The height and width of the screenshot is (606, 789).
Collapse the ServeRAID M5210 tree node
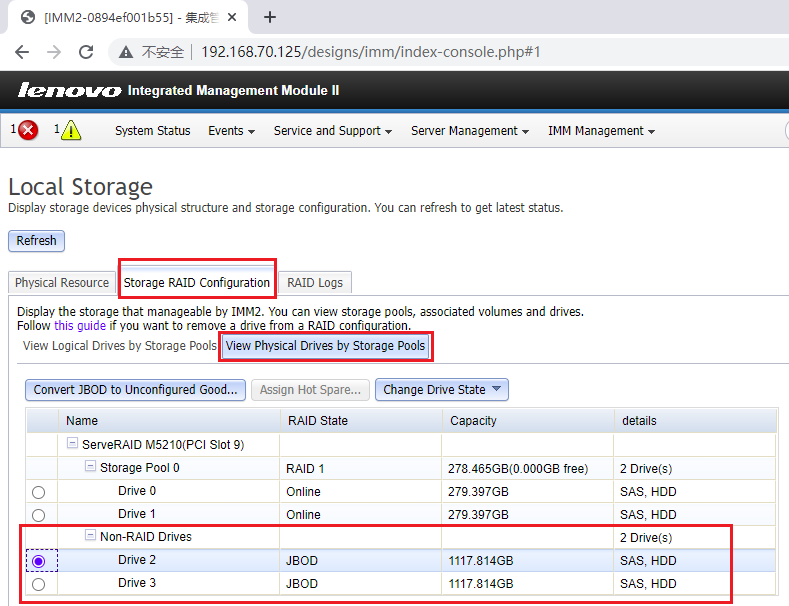[x=72, y=443]
